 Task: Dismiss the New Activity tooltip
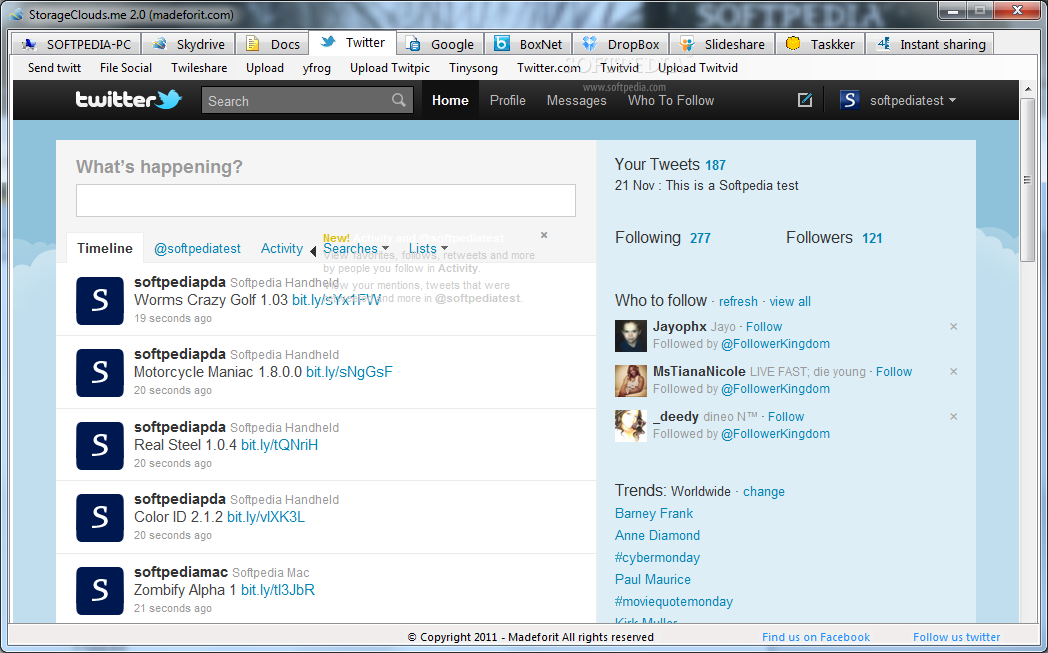[x=544, y=235]
